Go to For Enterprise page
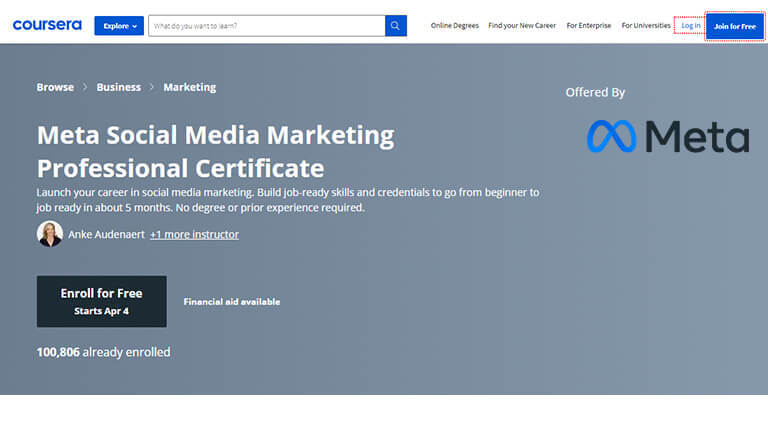 click(589, 25)
